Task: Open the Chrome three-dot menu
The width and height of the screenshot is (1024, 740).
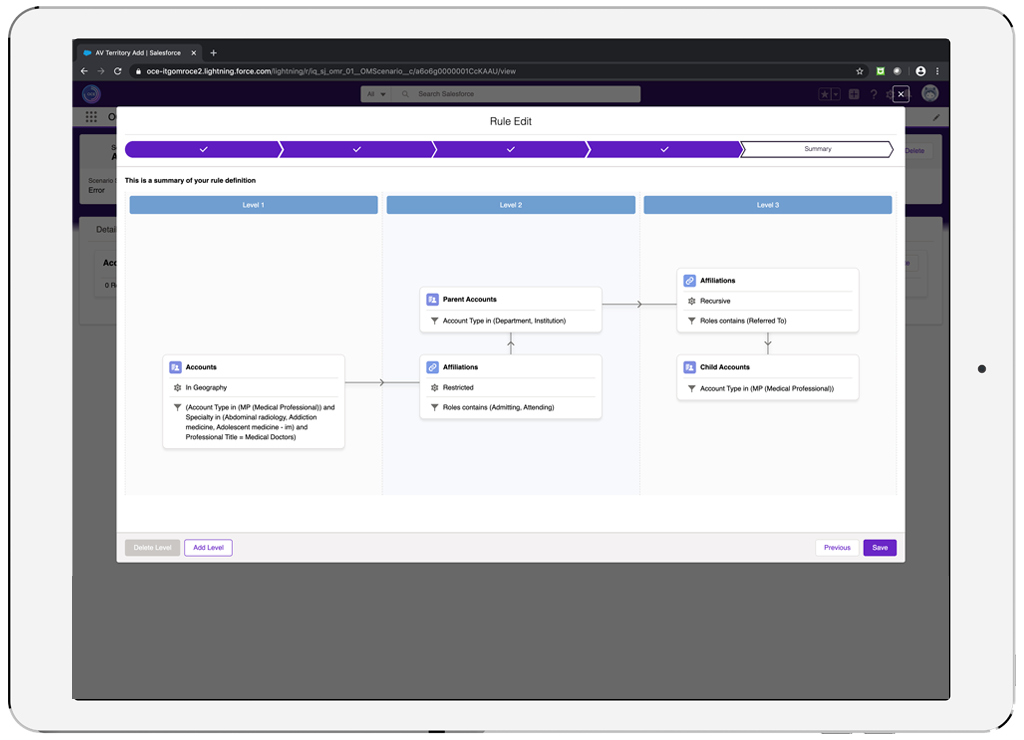Action: tap(938, 71)
